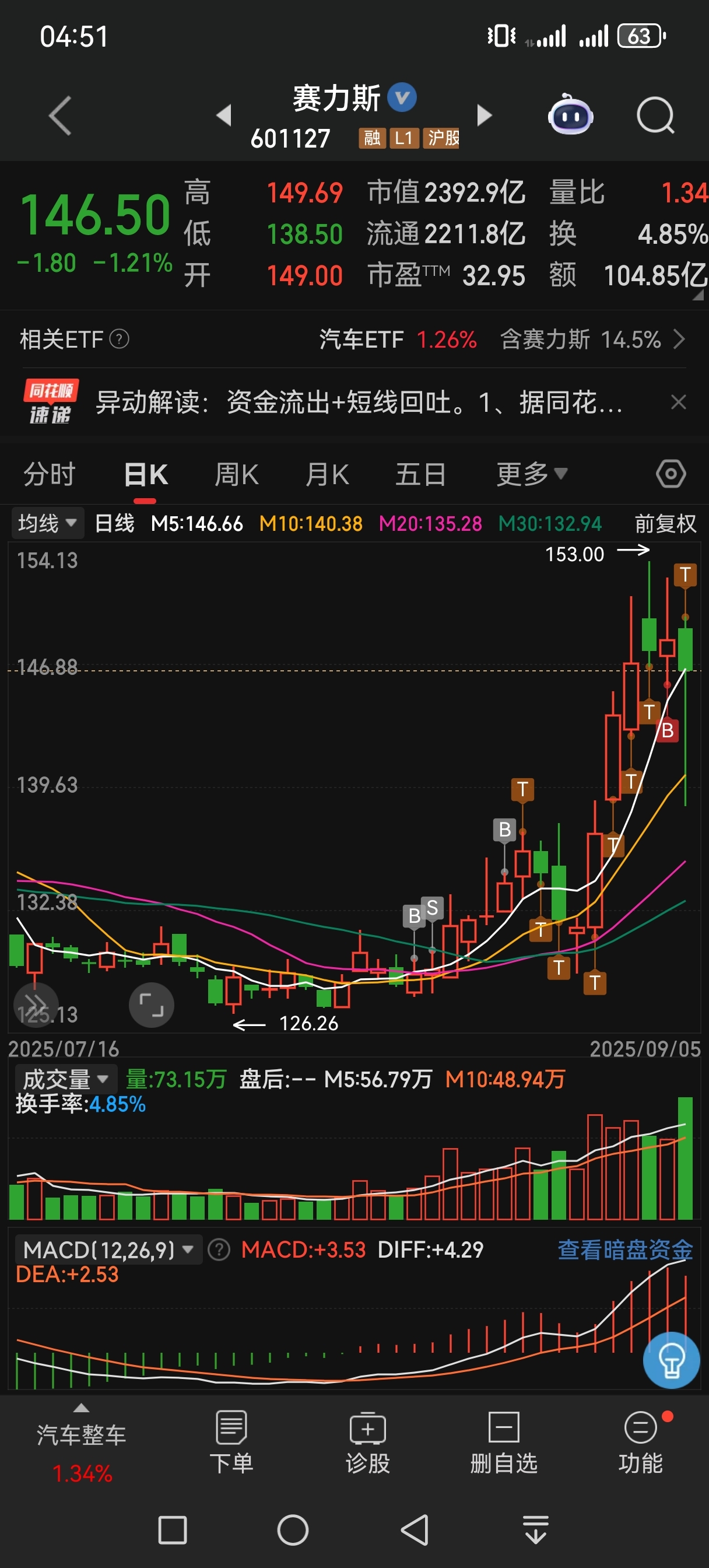Tap the 含赛力斯 14.5% holding text
Screen dimensions: 709x1568
pos(581,339)
